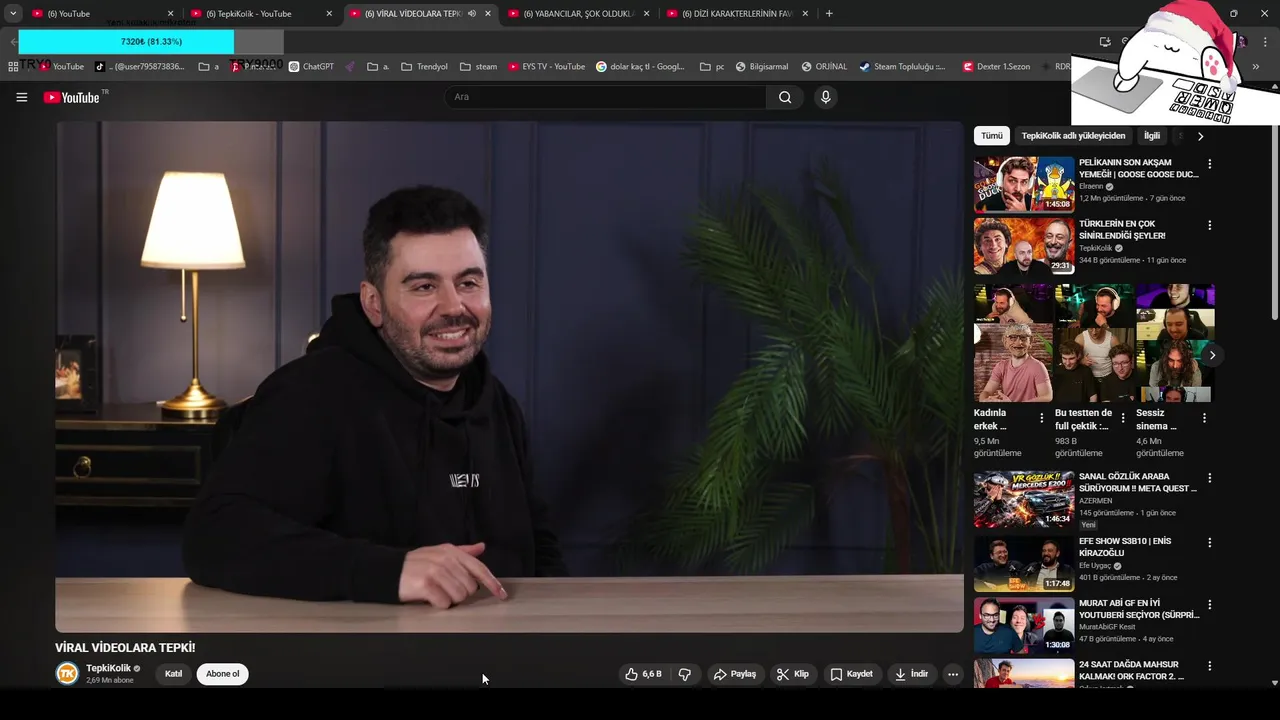Open the Bilgisarmal bookmark
Image resolution: width=1280 pixels, height=720 pixels.
pos(761,67)
